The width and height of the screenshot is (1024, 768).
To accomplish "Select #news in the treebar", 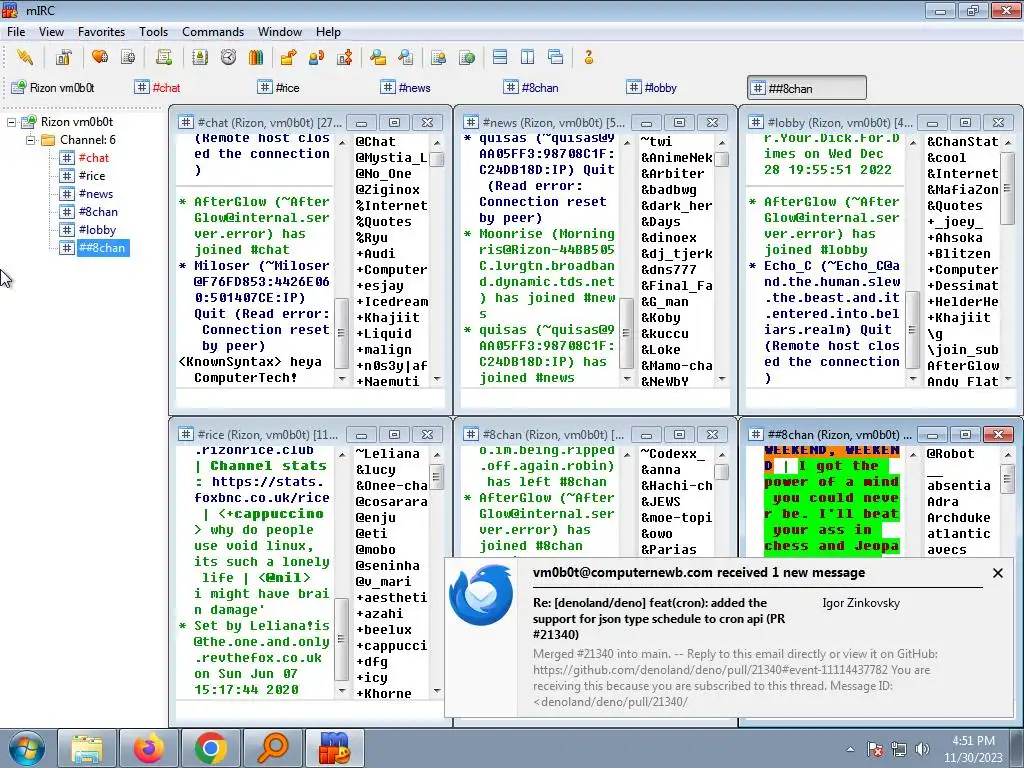I will 95,194.
